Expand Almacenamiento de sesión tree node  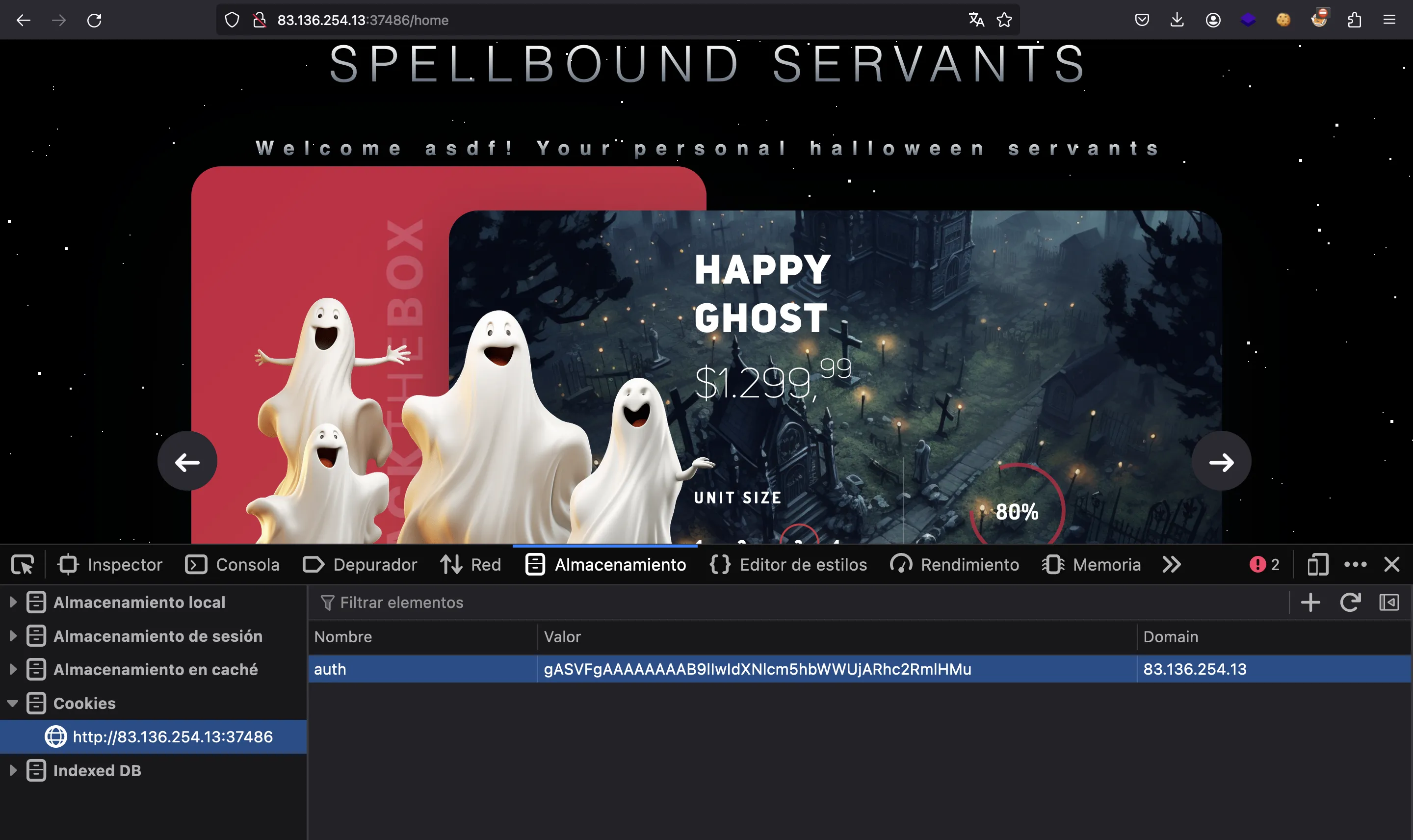pyautogui.click(x=12, y=636)
